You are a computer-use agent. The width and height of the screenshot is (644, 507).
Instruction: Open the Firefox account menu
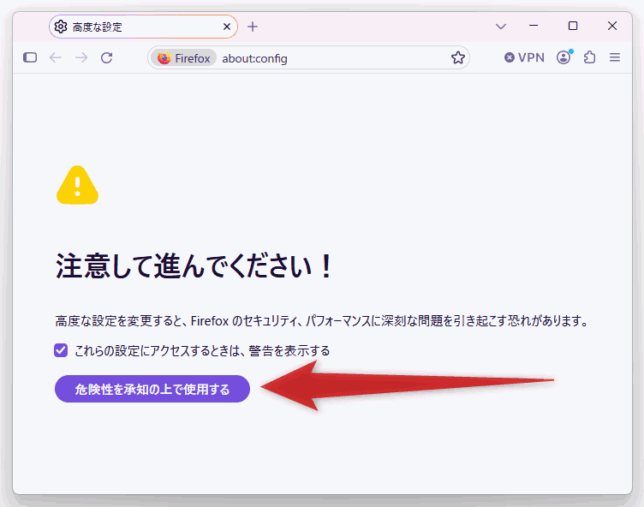coord(564,58)
